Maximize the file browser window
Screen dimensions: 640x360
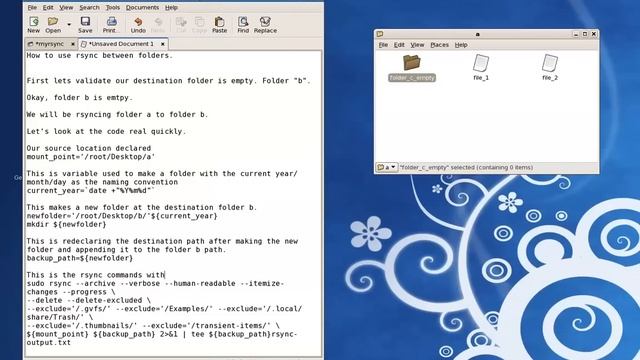[585, 34]
